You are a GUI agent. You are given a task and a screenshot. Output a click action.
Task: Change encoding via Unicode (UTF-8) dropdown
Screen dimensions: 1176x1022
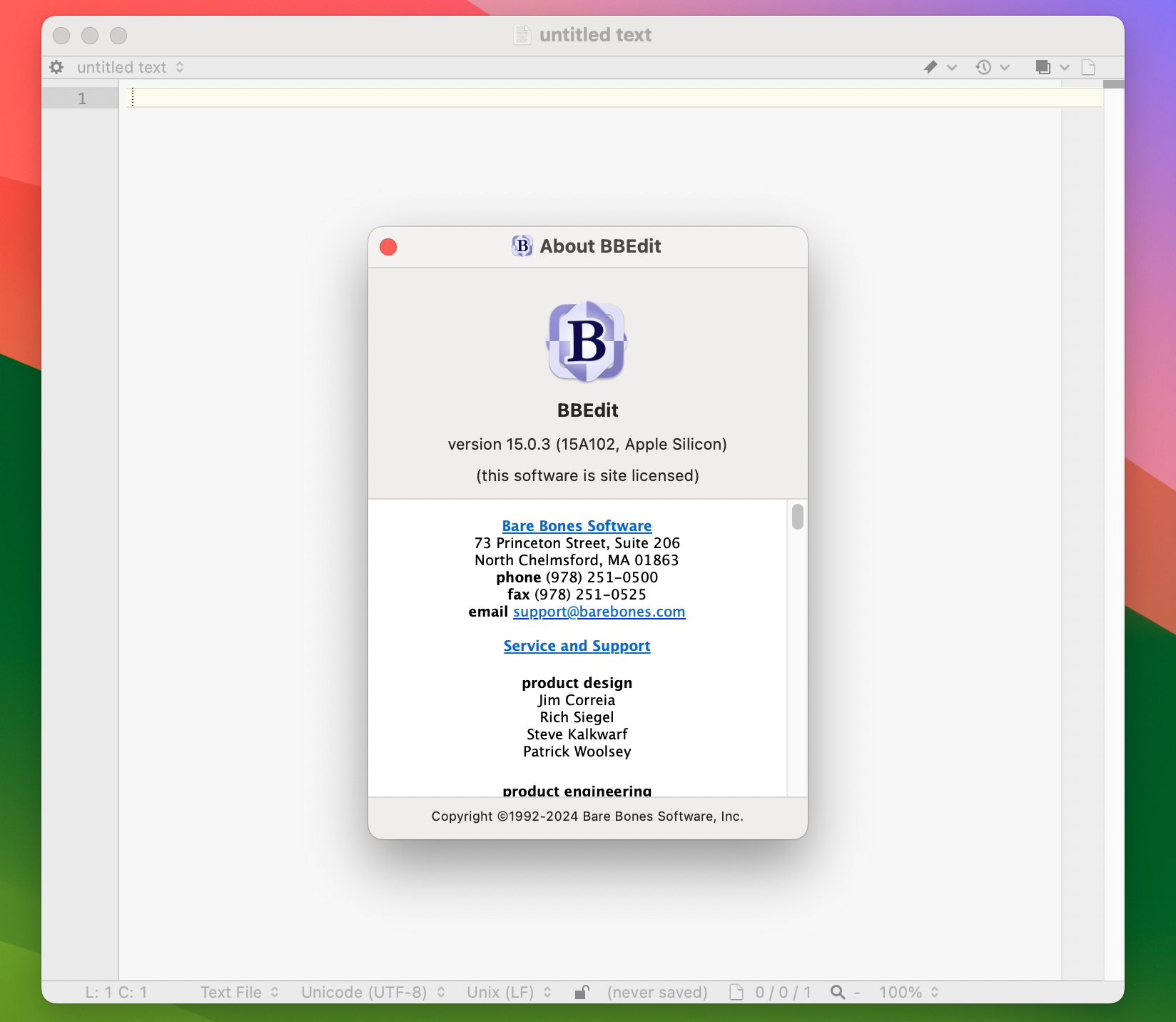[x=372, y=992]
